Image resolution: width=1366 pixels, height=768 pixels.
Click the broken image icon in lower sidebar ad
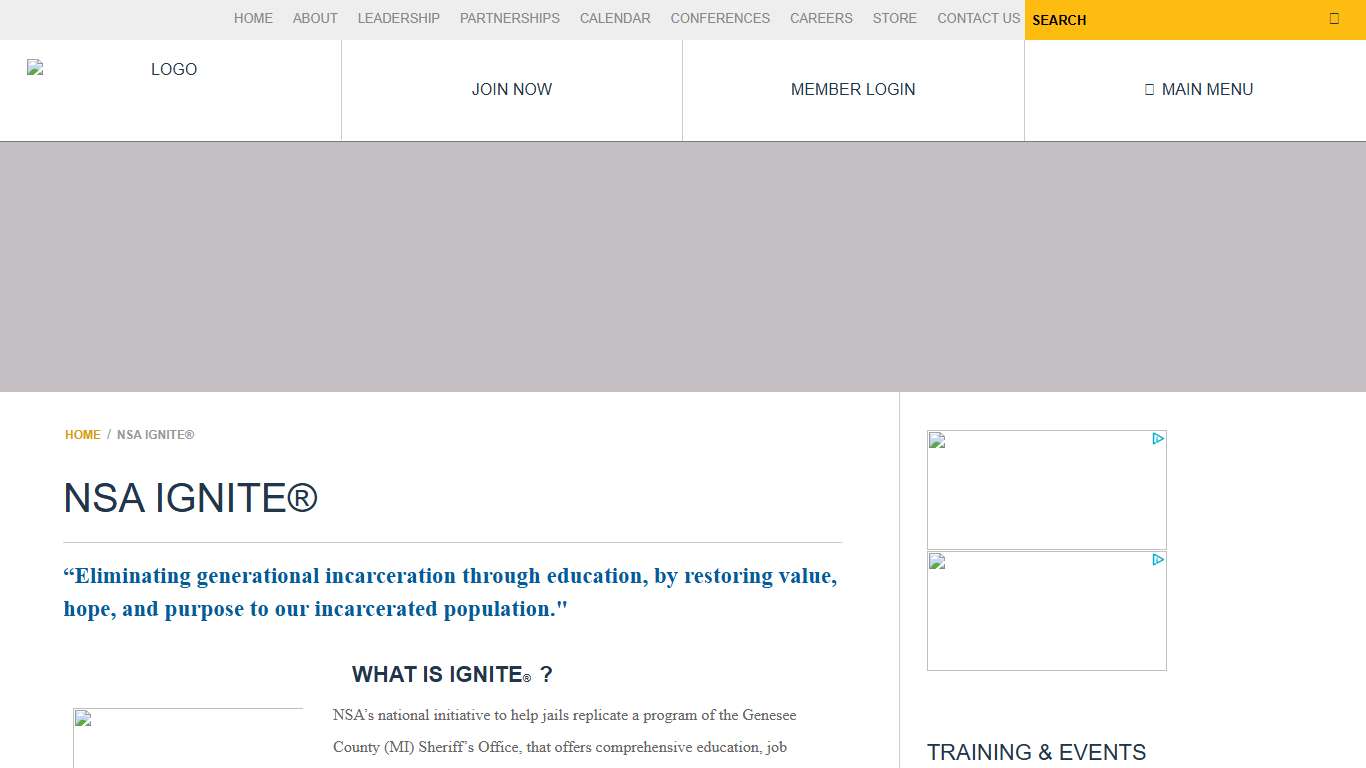pyautogui.click(x=936, y=561)
